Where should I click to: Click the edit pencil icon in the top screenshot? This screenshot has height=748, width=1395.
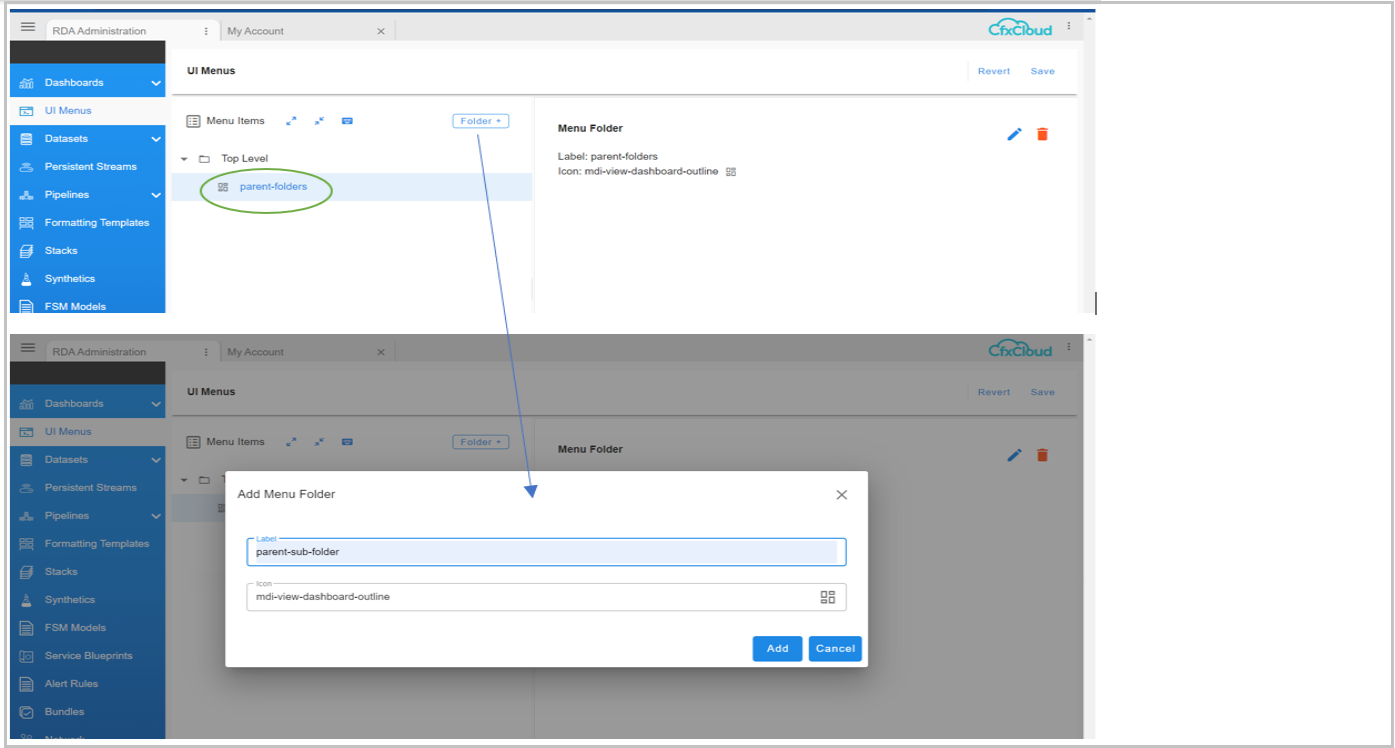coord(1014,134)
